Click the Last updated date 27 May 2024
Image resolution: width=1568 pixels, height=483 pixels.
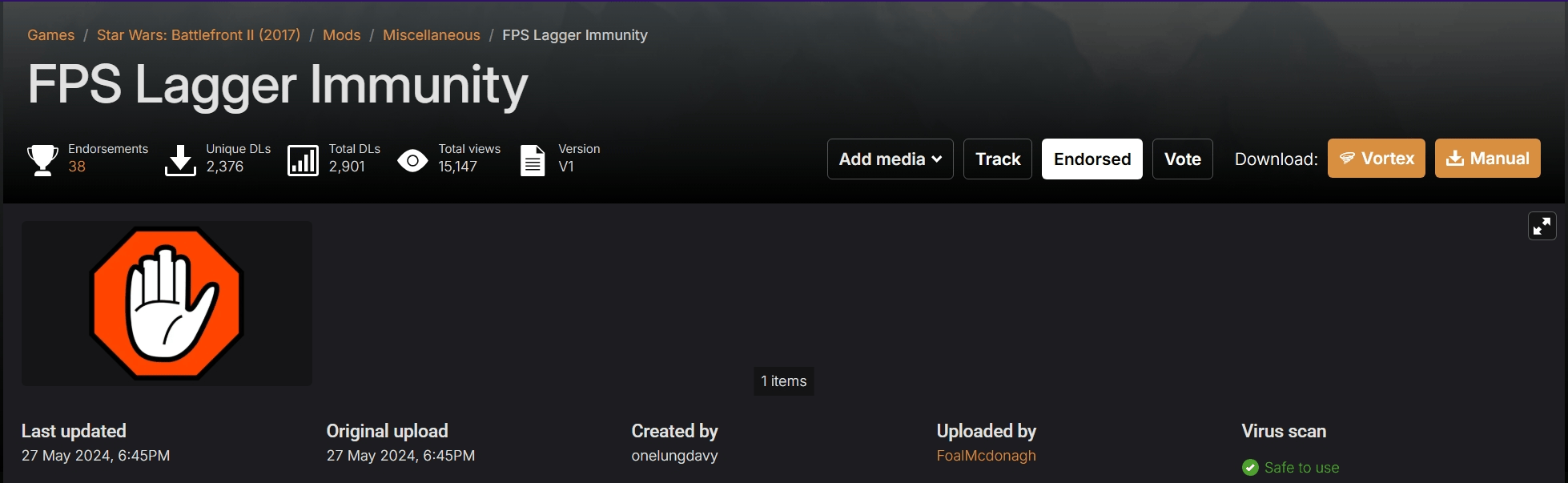[x=95, y=456]
